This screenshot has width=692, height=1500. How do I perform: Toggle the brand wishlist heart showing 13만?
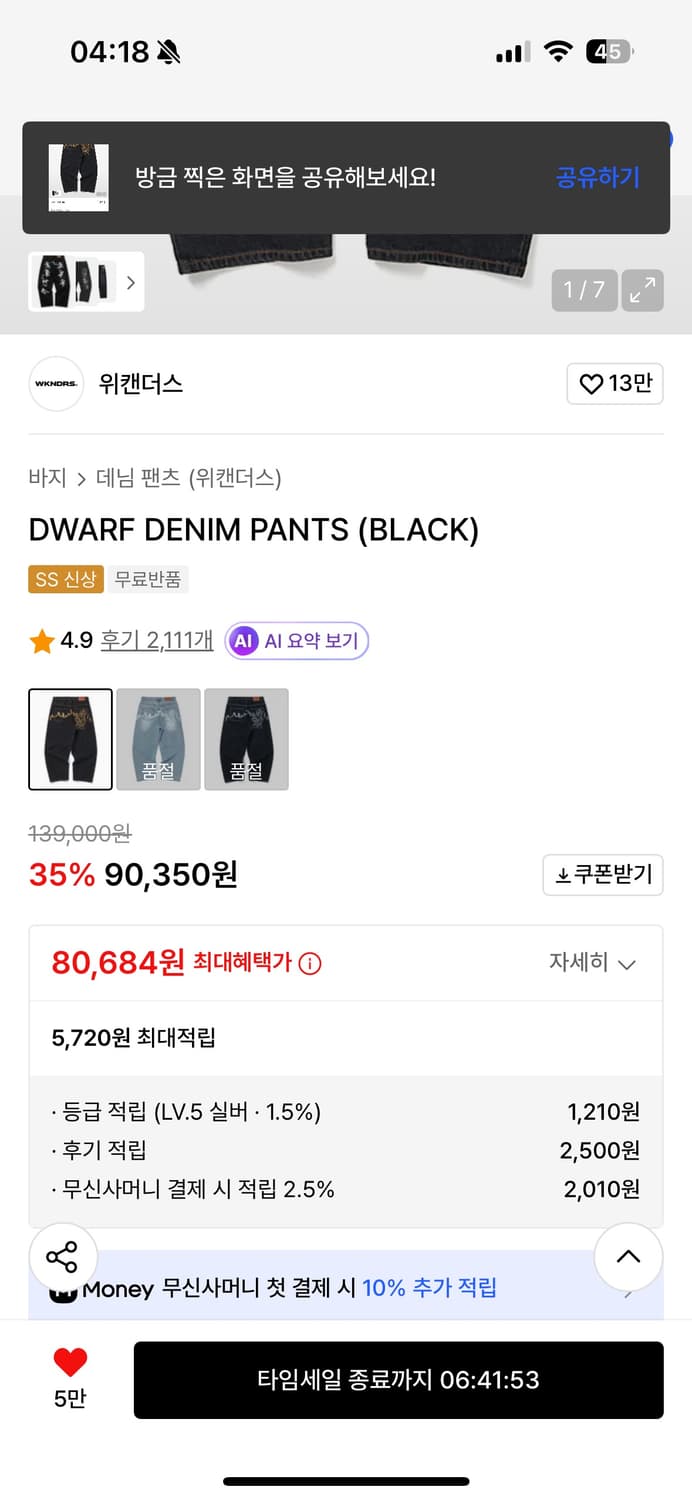(x=614, y=383)
